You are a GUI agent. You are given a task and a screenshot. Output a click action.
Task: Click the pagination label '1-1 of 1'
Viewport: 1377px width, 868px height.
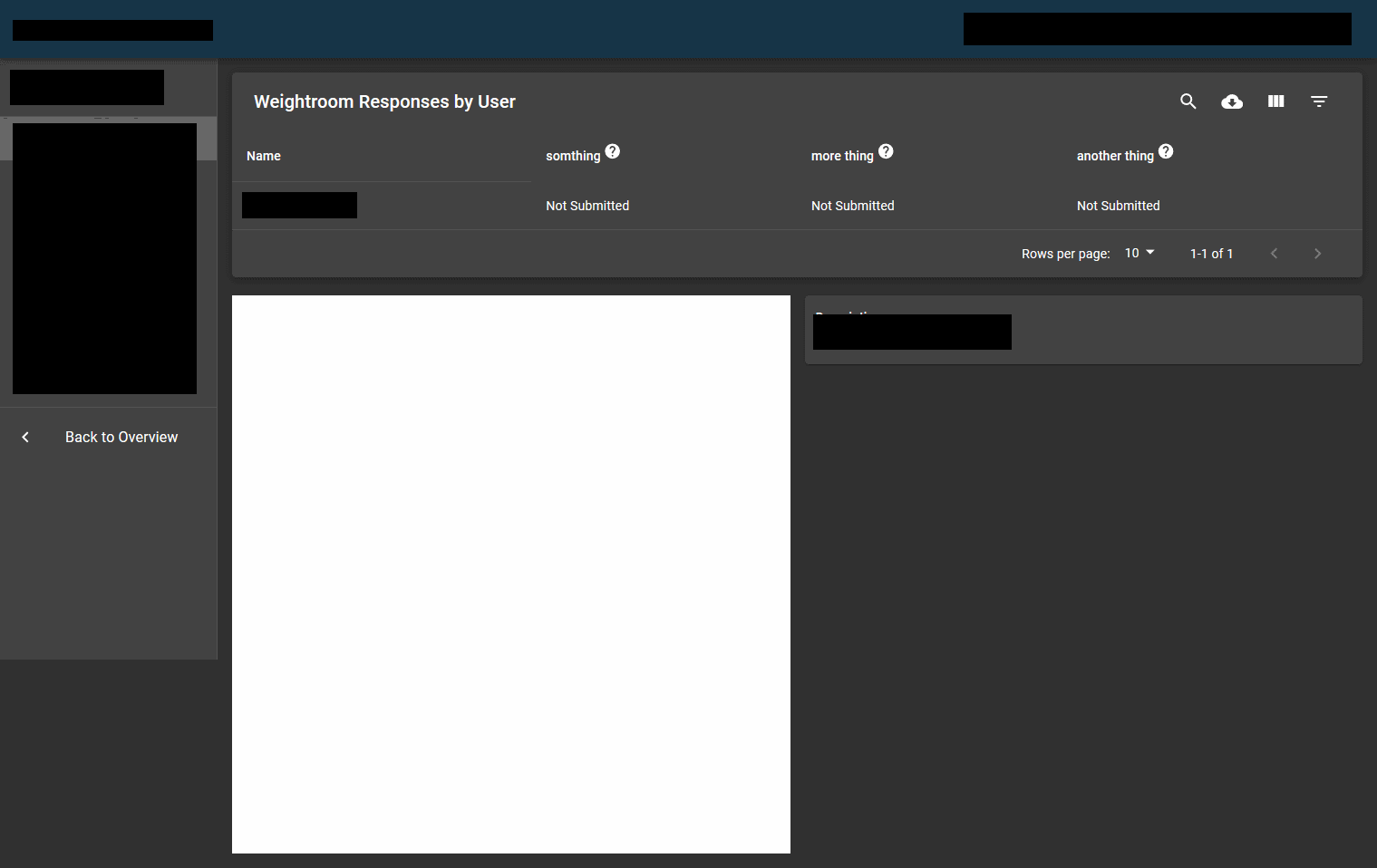pyautogui.click(x=1210, y=254)
